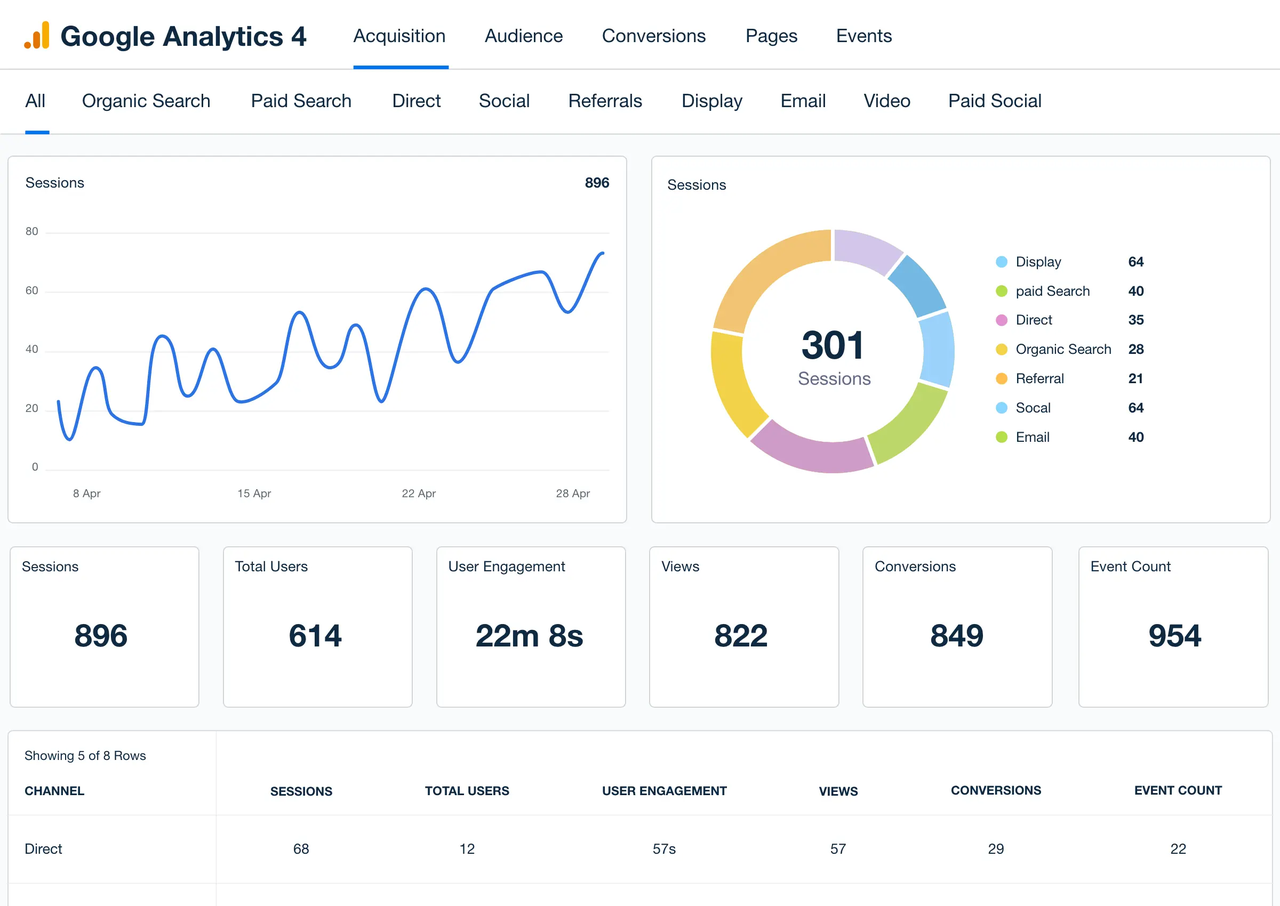Click the Google Analytics 4 logo
This screenshot has height=906, width=1280.
click(x=162, y=35)
